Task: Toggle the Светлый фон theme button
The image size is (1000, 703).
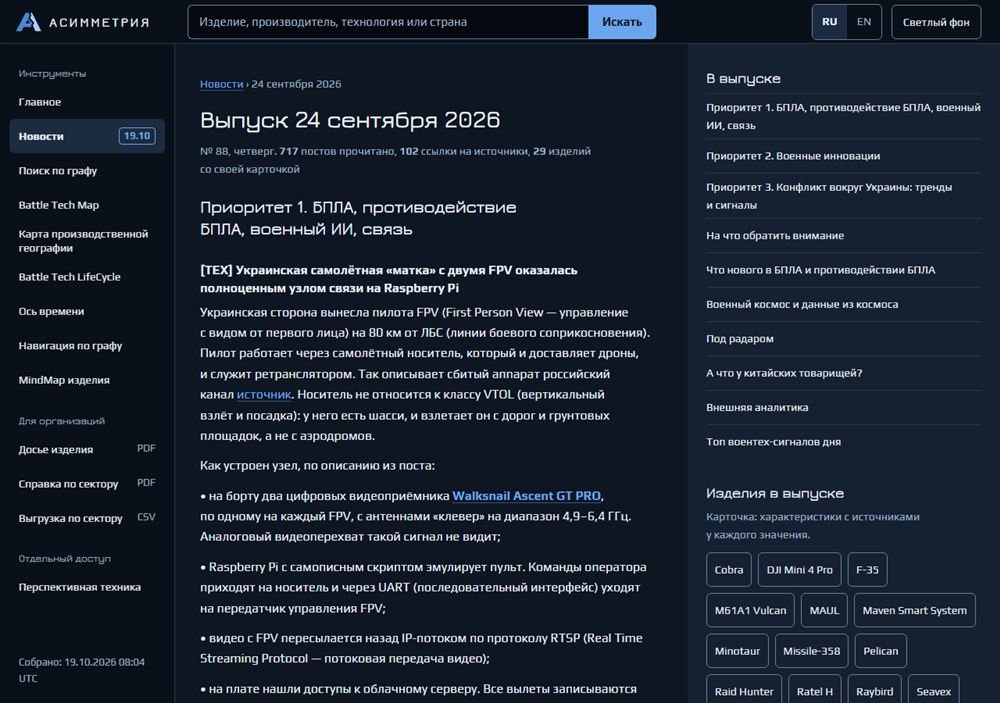Action: coord(936,22)
